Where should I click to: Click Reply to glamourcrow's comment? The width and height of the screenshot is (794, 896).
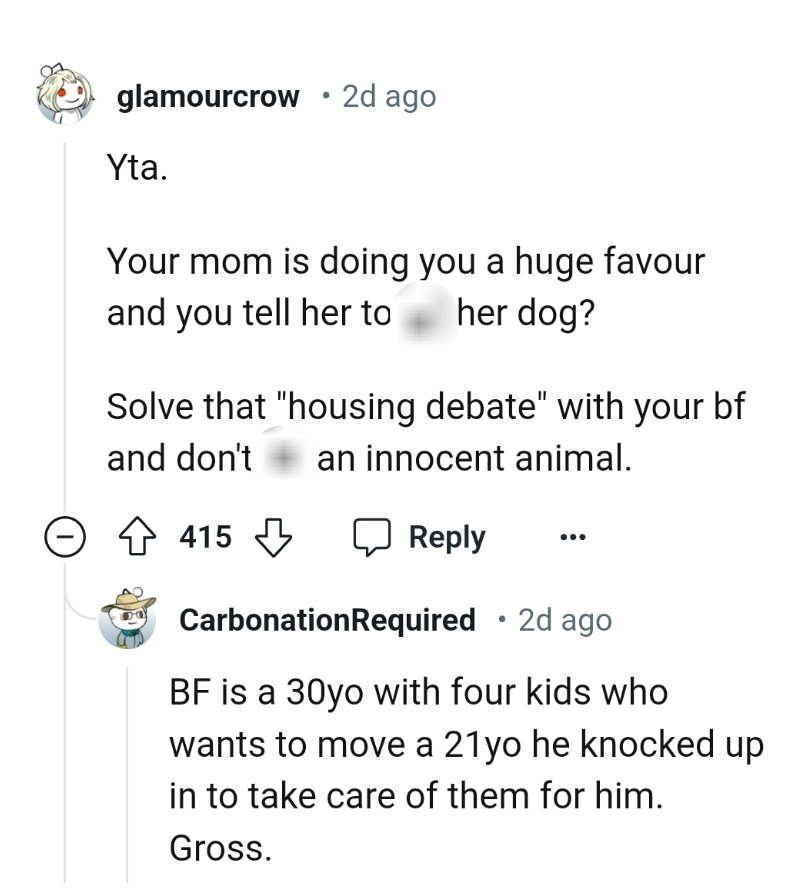click(x=446, y=536)
